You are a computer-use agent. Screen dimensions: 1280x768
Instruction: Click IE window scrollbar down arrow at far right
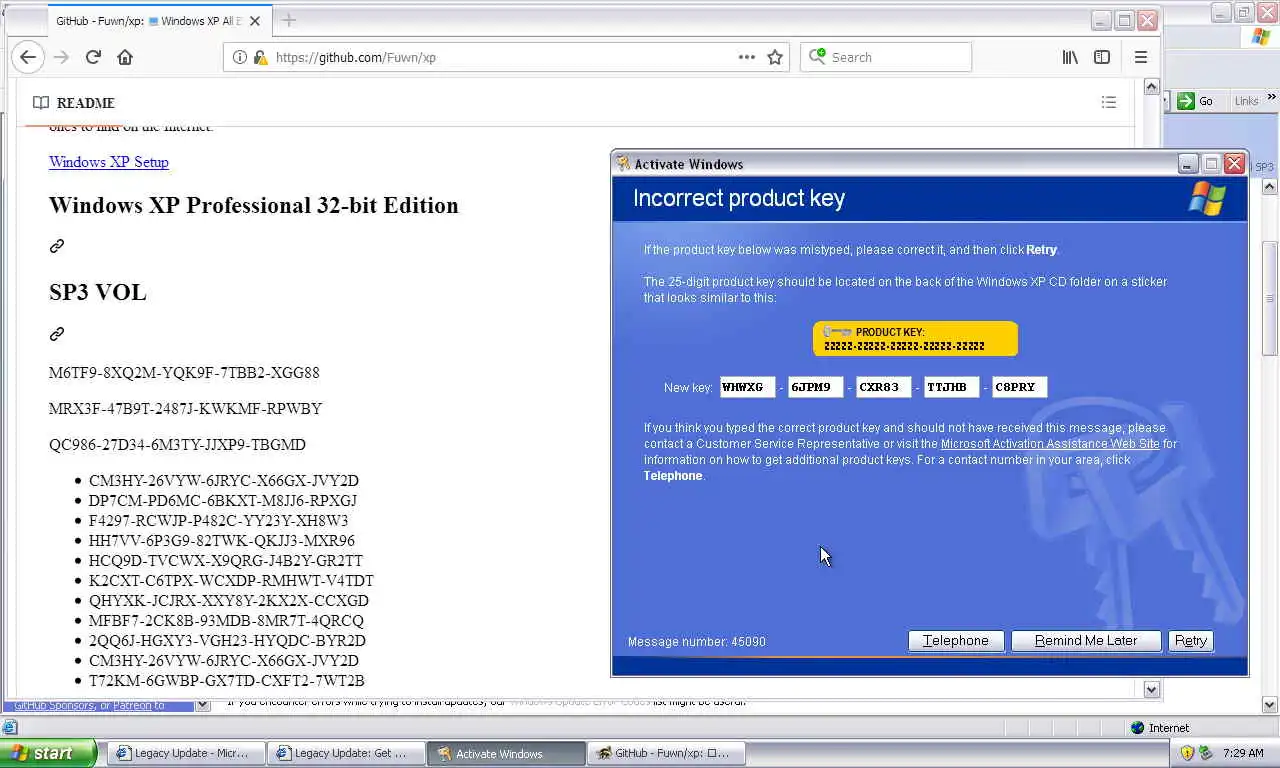click(1270, 704)
